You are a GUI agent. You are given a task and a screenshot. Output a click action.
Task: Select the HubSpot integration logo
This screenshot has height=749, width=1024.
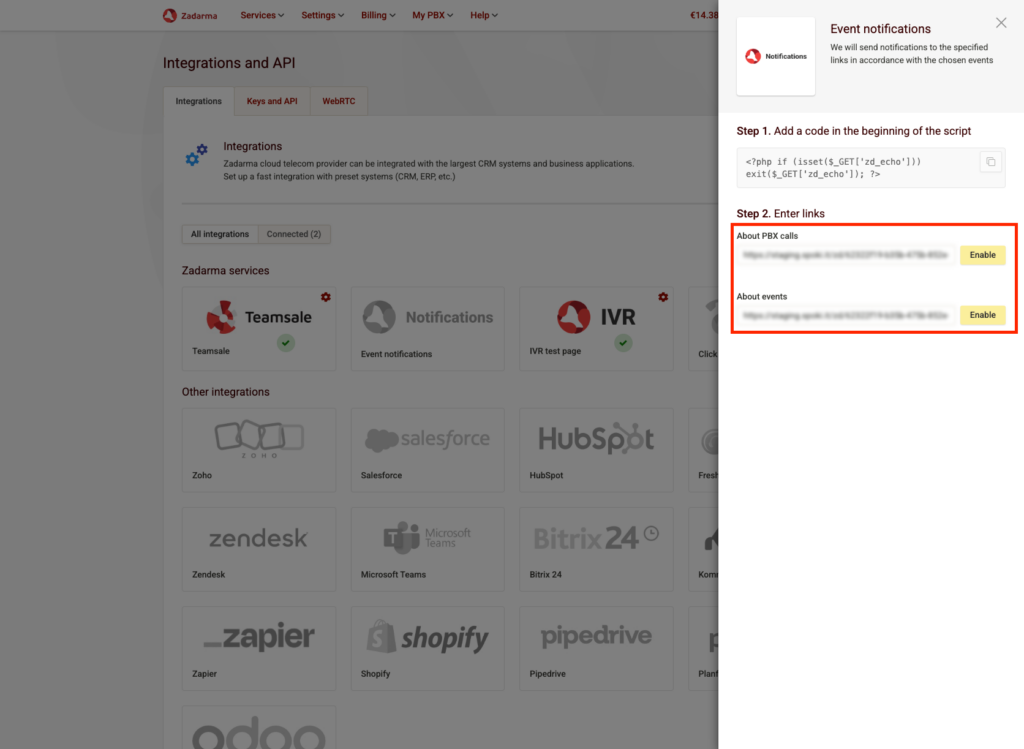click(596, 440)
